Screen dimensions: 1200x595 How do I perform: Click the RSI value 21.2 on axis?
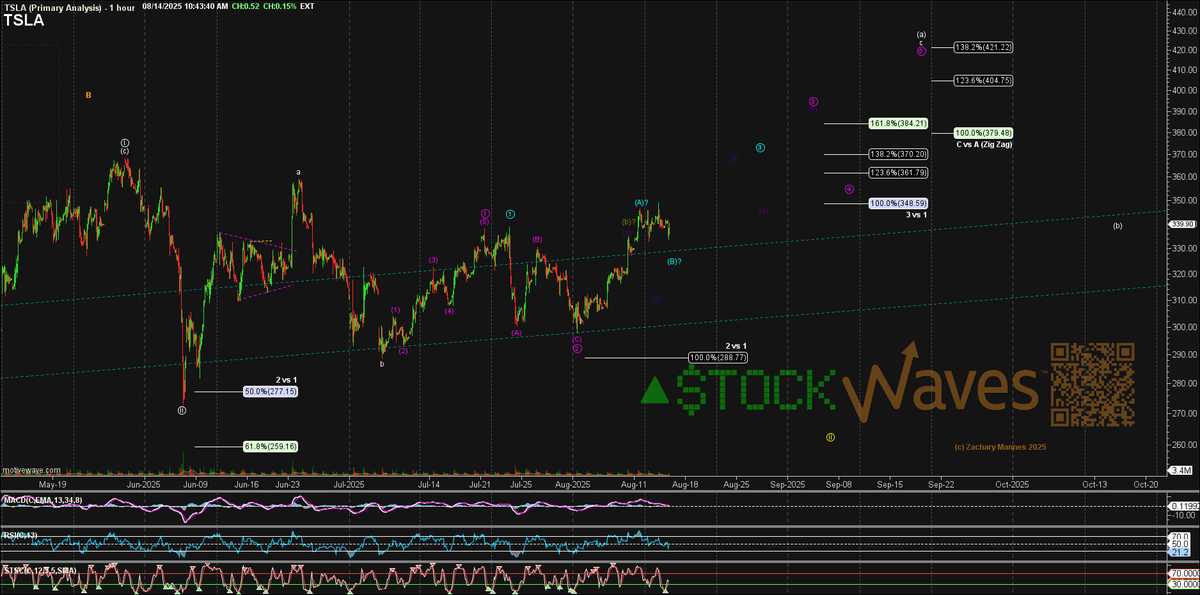[x=1179, y=551]
